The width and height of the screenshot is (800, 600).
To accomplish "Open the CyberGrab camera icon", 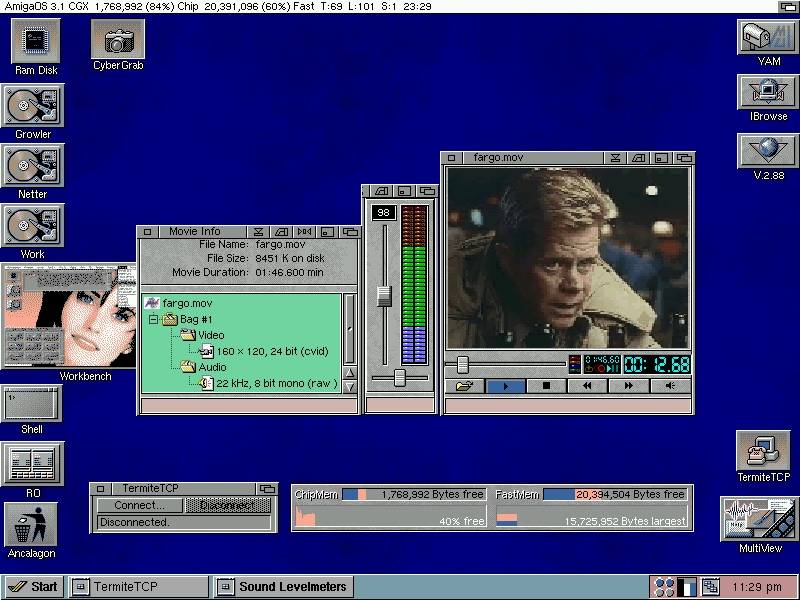I will [x=118, y=40].
